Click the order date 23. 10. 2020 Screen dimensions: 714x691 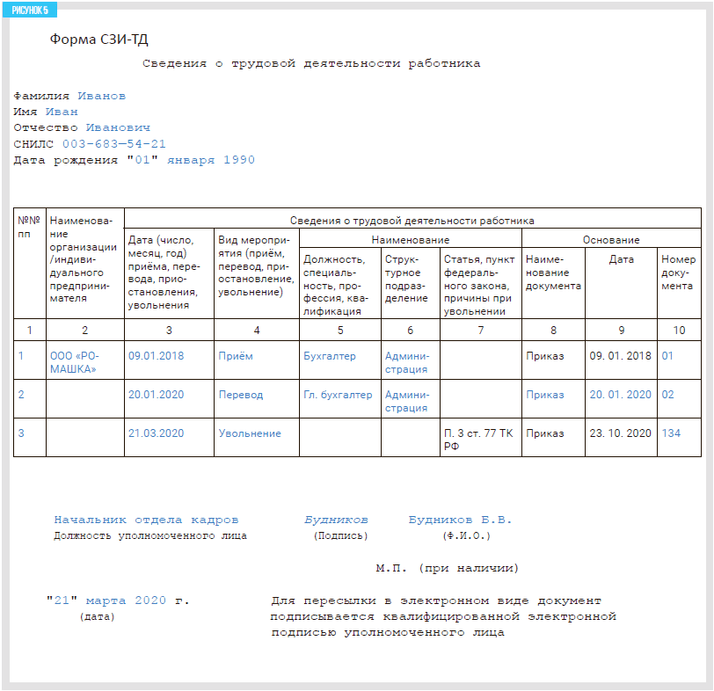point(620,433)
